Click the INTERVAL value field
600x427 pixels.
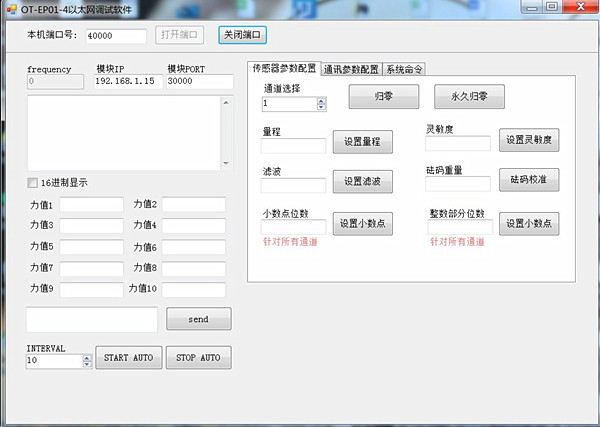54,361
